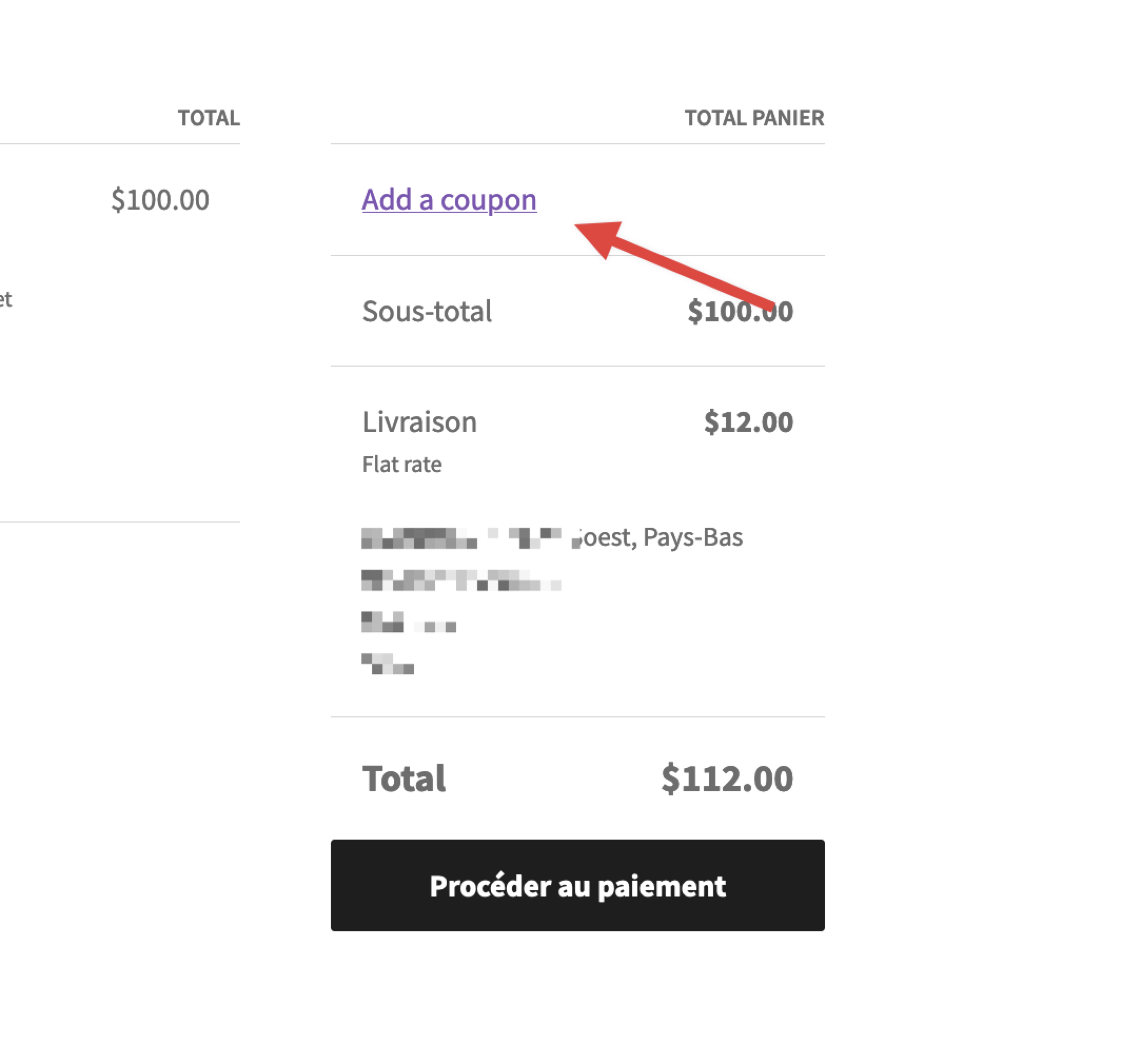Click the Sous-total label
Screen dimensions: 1121x1064
tap(427, 311)
